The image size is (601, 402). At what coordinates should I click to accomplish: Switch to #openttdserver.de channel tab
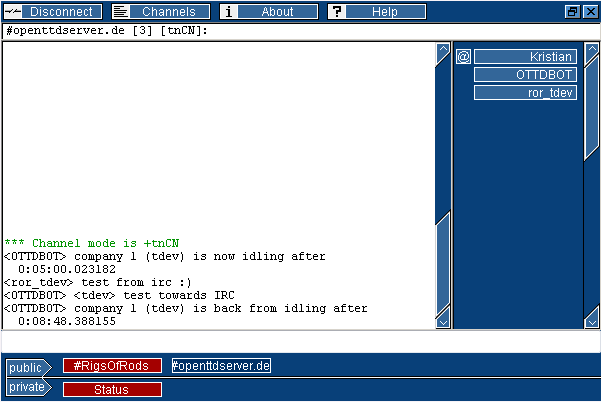(221, 366)
